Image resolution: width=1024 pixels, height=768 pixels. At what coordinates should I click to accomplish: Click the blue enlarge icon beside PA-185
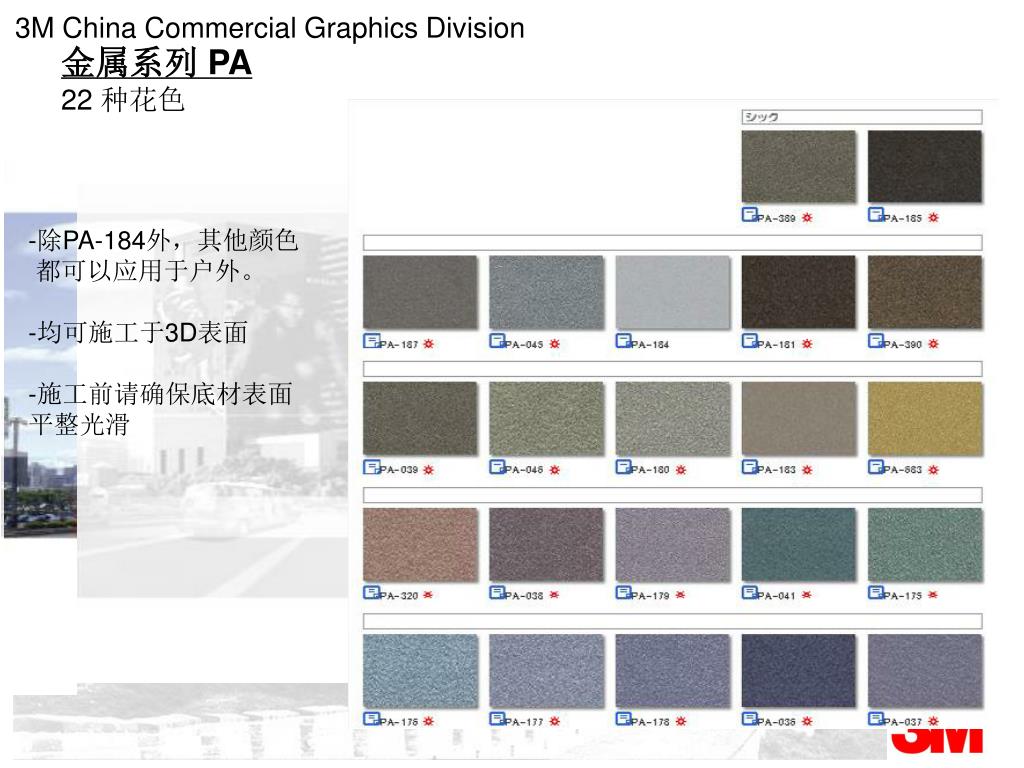pos(876,214)
